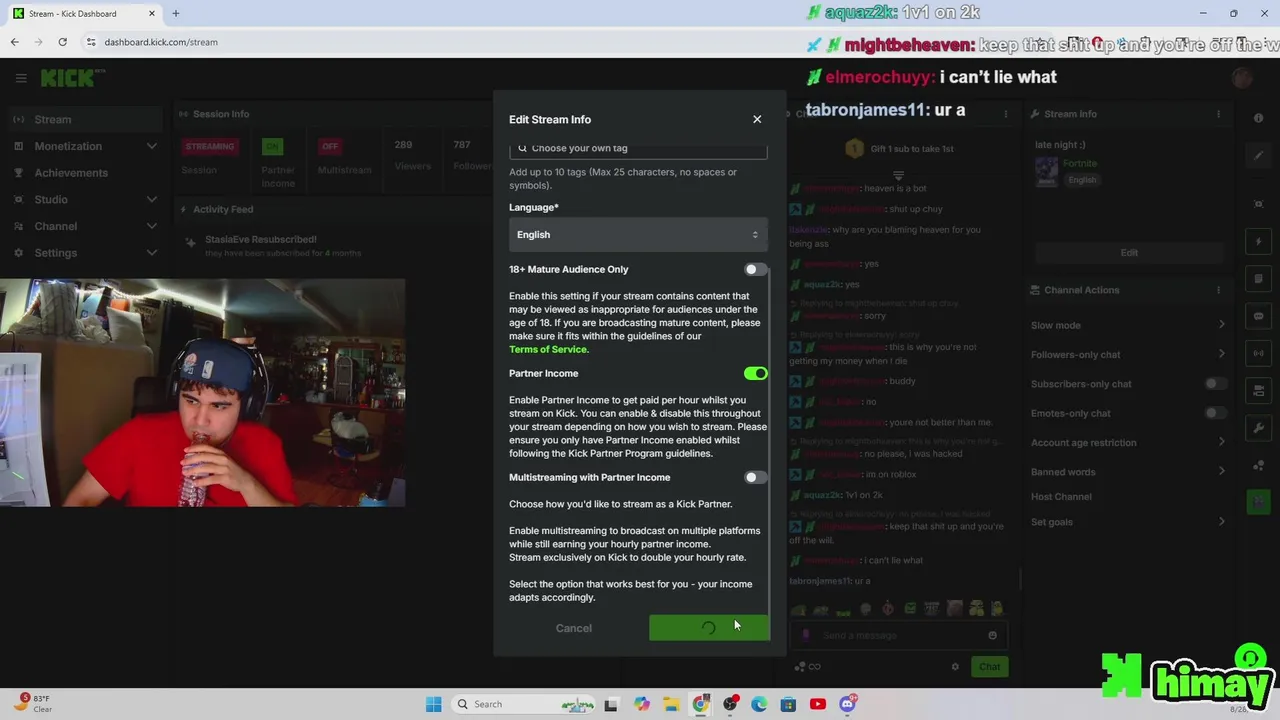Image resolution: width=1280 pixels, height=720 pixels.
Task: Open Slow mode options
Action: point(1128,325)
